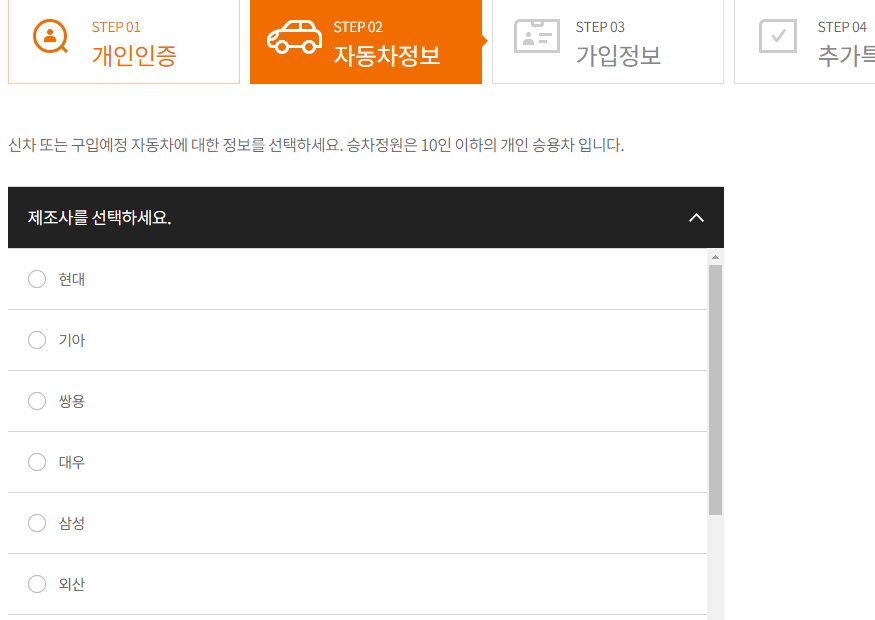Select the 현대 manufacturer radio button
Image resolution: width=875 pixels, height=620 pixels.
pos(37,279)
